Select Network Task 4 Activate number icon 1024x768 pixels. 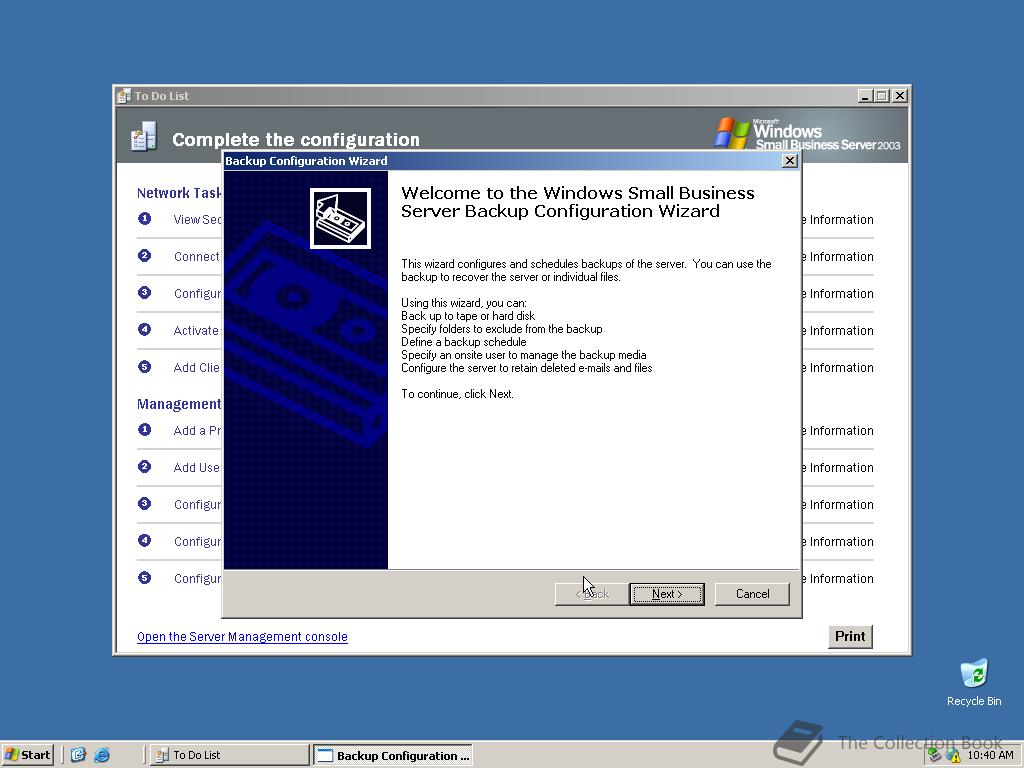[x=144, y=330]
